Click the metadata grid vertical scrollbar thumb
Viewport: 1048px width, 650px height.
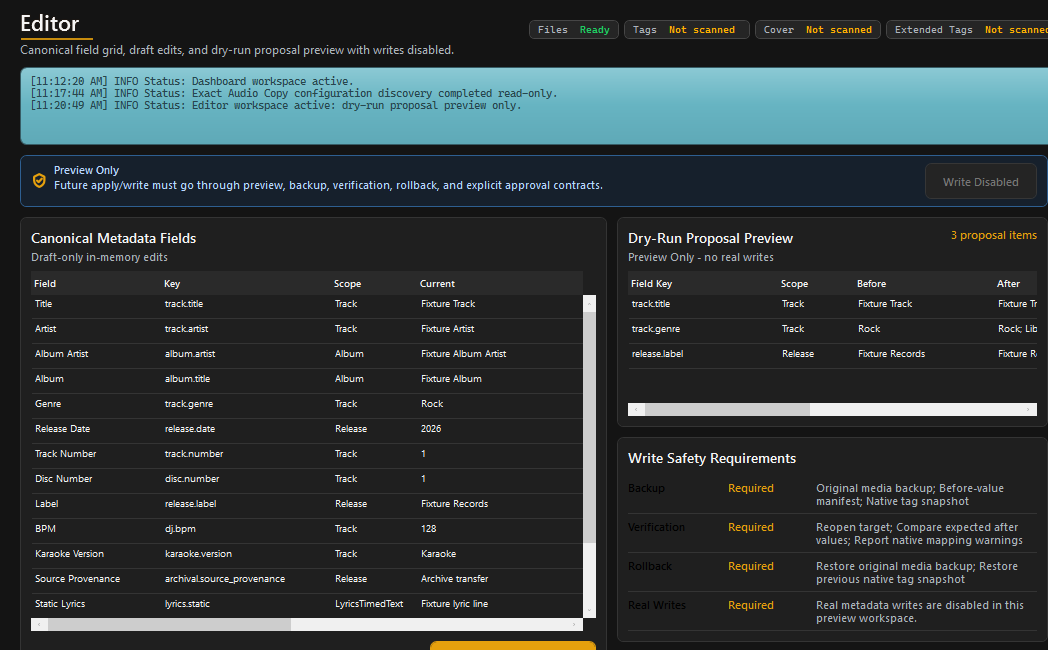pyautogui.click(x=590, y=427)
